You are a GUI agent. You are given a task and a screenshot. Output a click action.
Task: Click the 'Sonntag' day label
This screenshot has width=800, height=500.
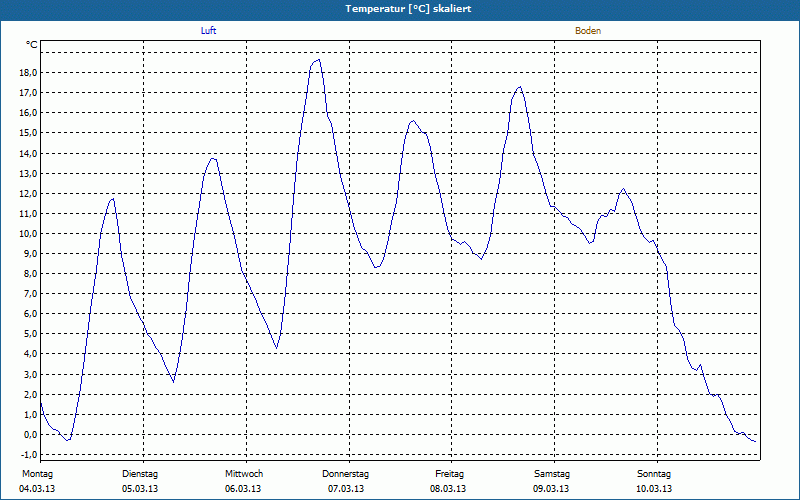tap(654, 474)
